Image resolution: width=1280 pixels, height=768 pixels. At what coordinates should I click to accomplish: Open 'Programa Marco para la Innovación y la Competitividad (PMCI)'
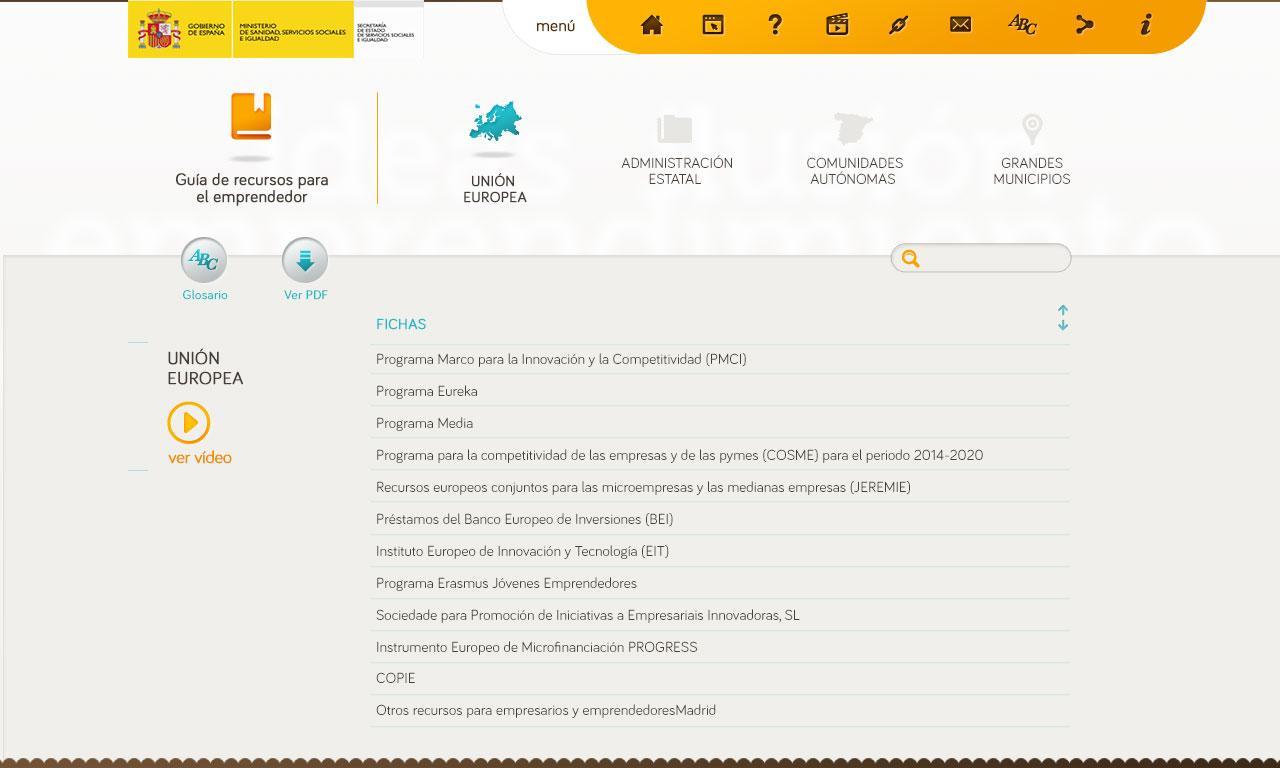pos(561,359)
